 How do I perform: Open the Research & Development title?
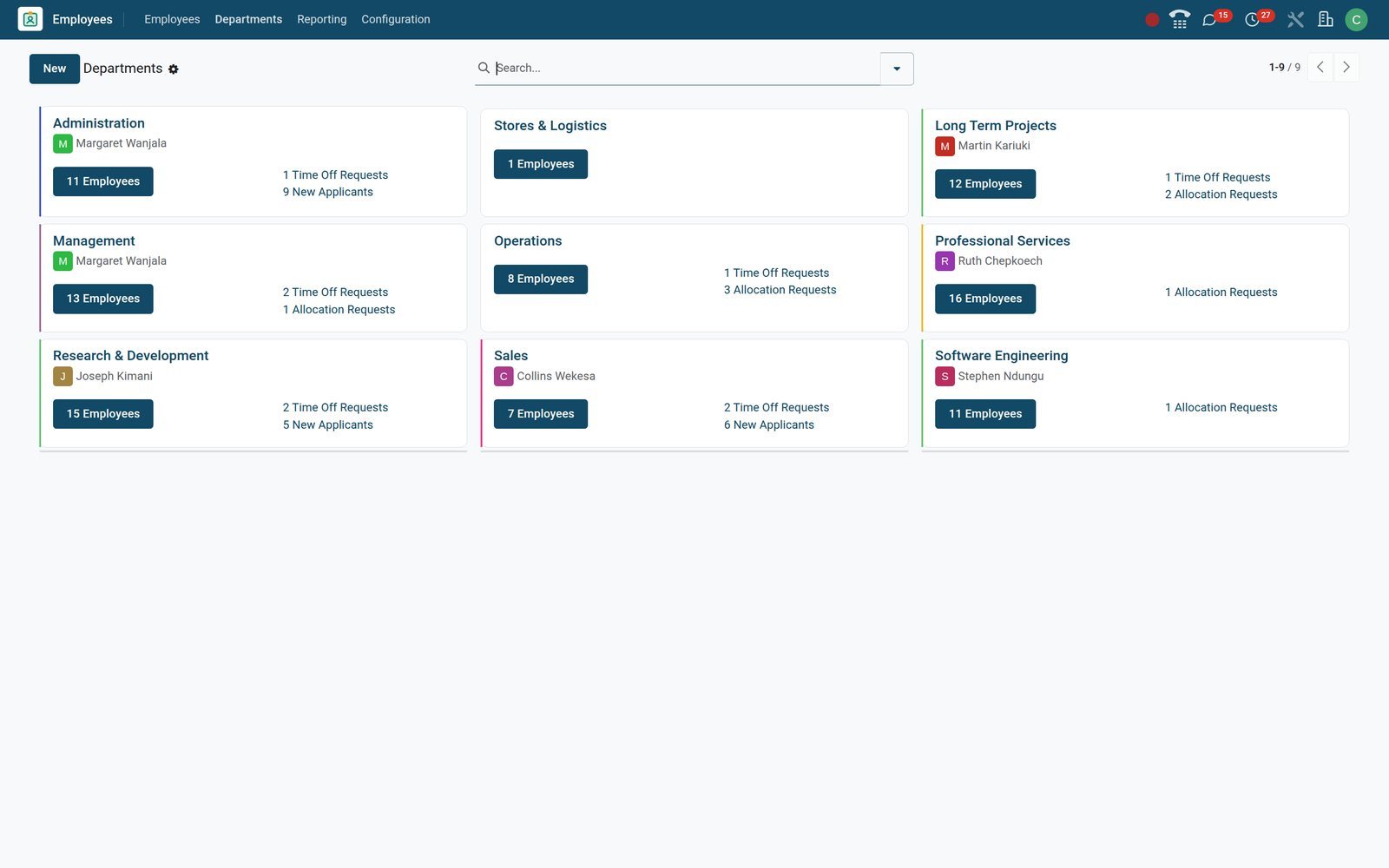pyautogui.click(x=131, y=356)
